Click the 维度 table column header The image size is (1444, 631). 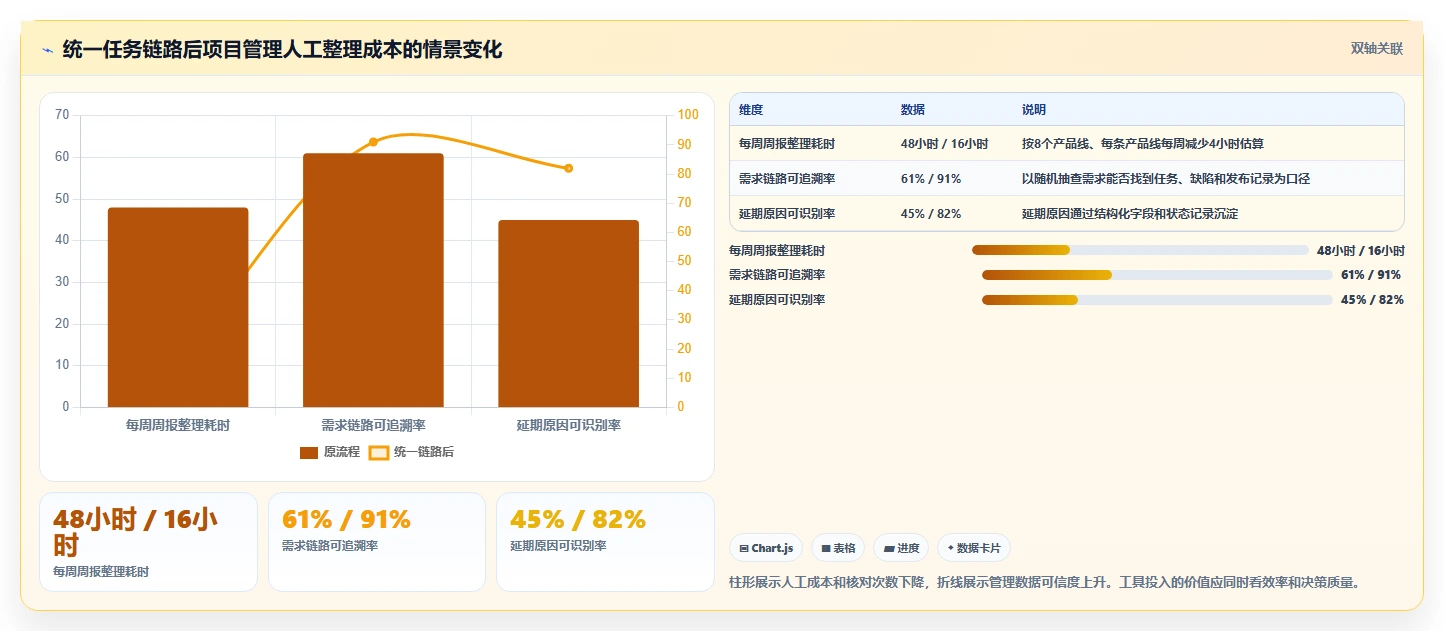click(751, 110)
